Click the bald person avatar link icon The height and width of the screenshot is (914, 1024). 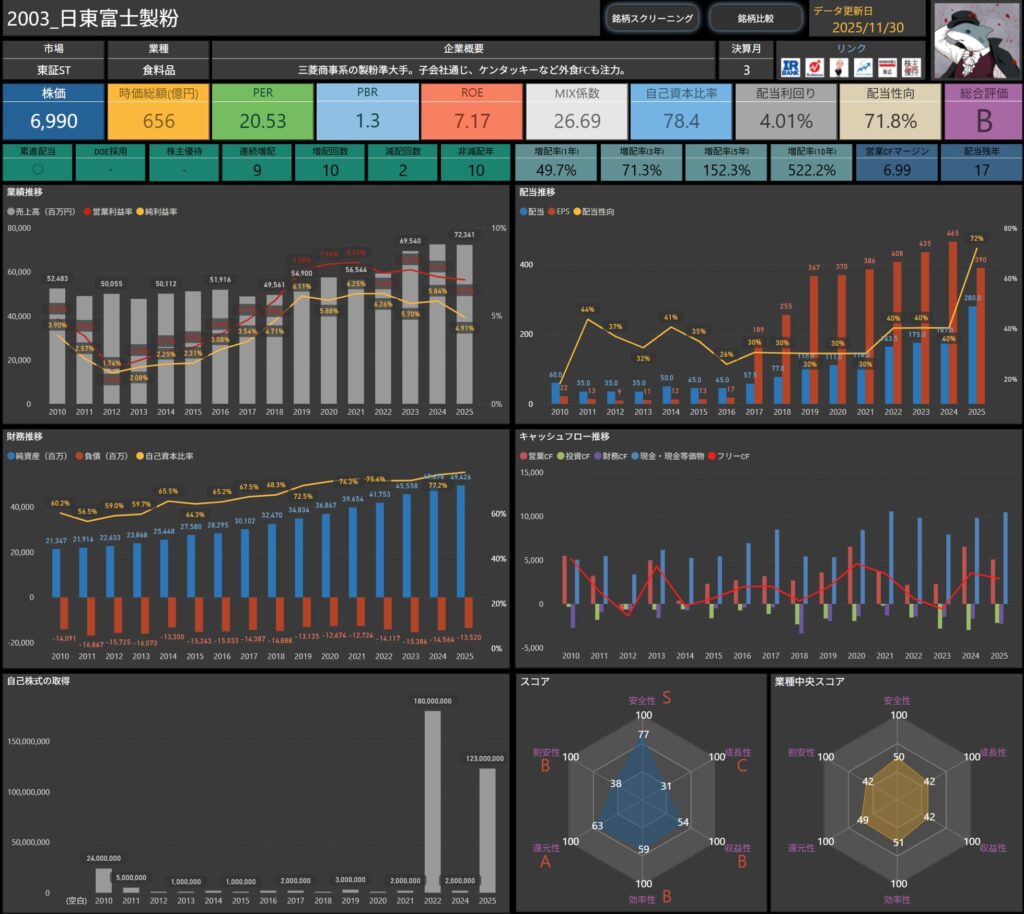pyautogui.click(x=839, y=67)
